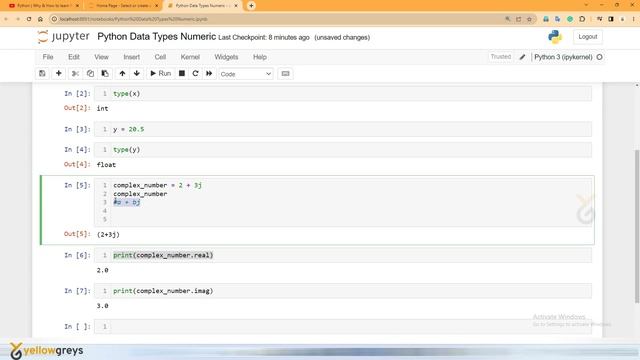640x360 pixels.
Task: Open the Help menu
Action: 260,57
